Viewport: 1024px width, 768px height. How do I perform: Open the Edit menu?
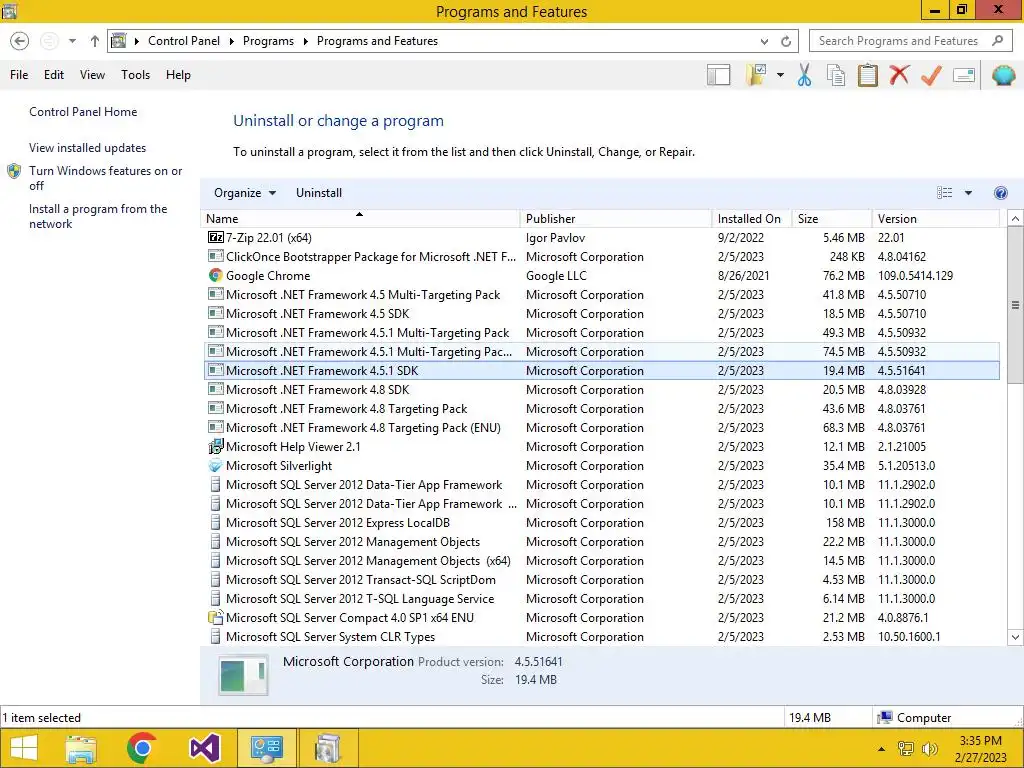point(54,75)
